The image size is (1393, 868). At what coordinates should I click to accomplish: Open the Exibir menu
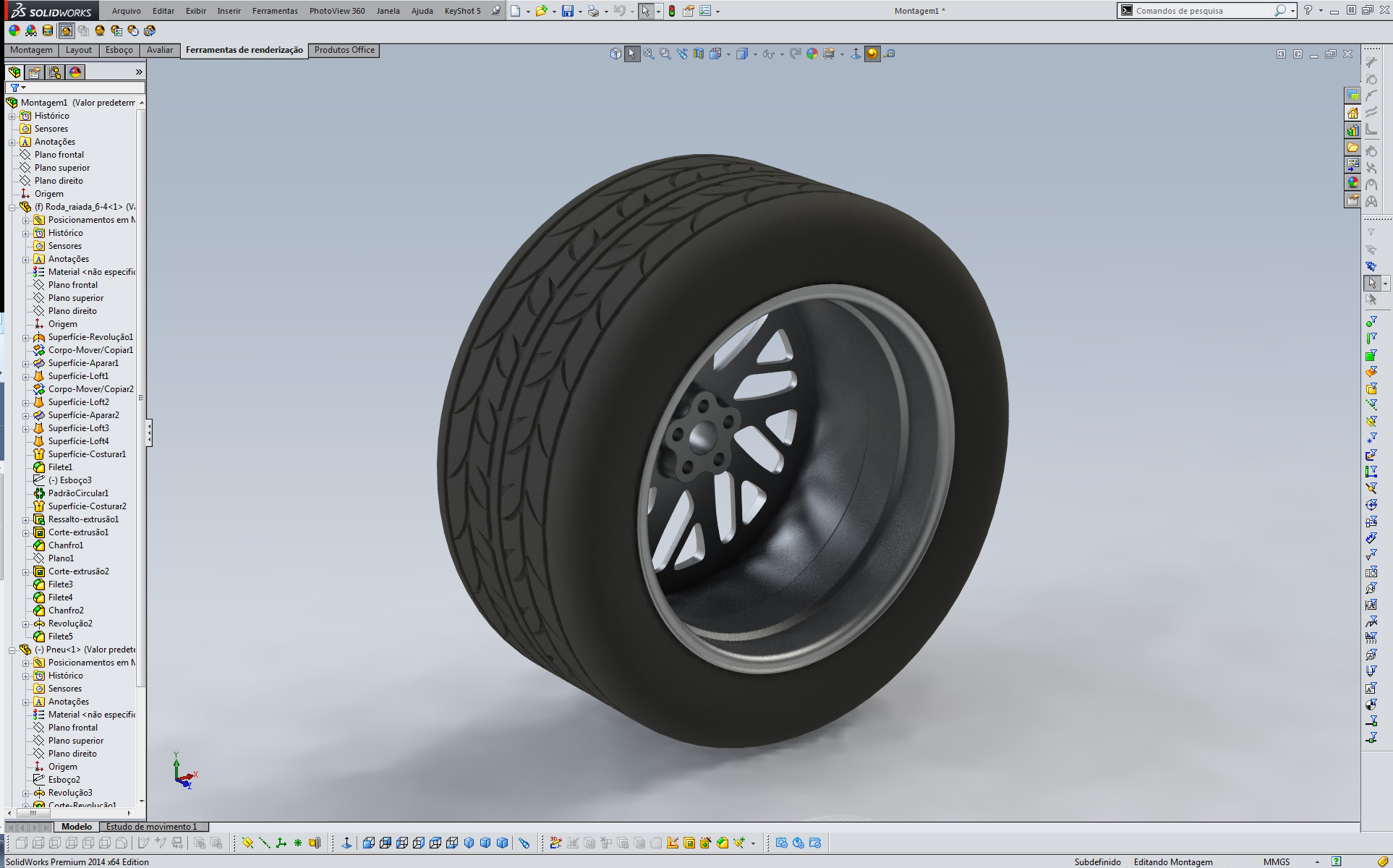pos(196,11)
